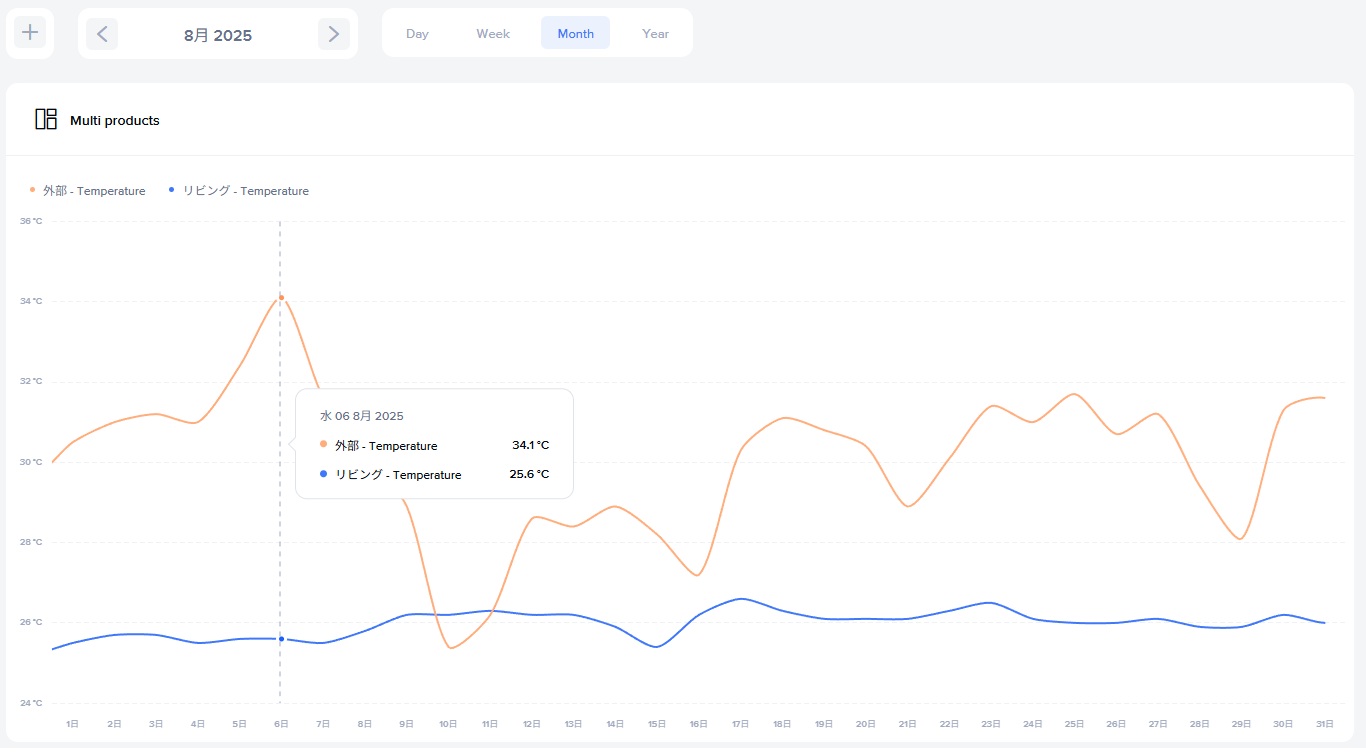Switch to Day view
Screen dimensions: 1366x756
[417, 34]
